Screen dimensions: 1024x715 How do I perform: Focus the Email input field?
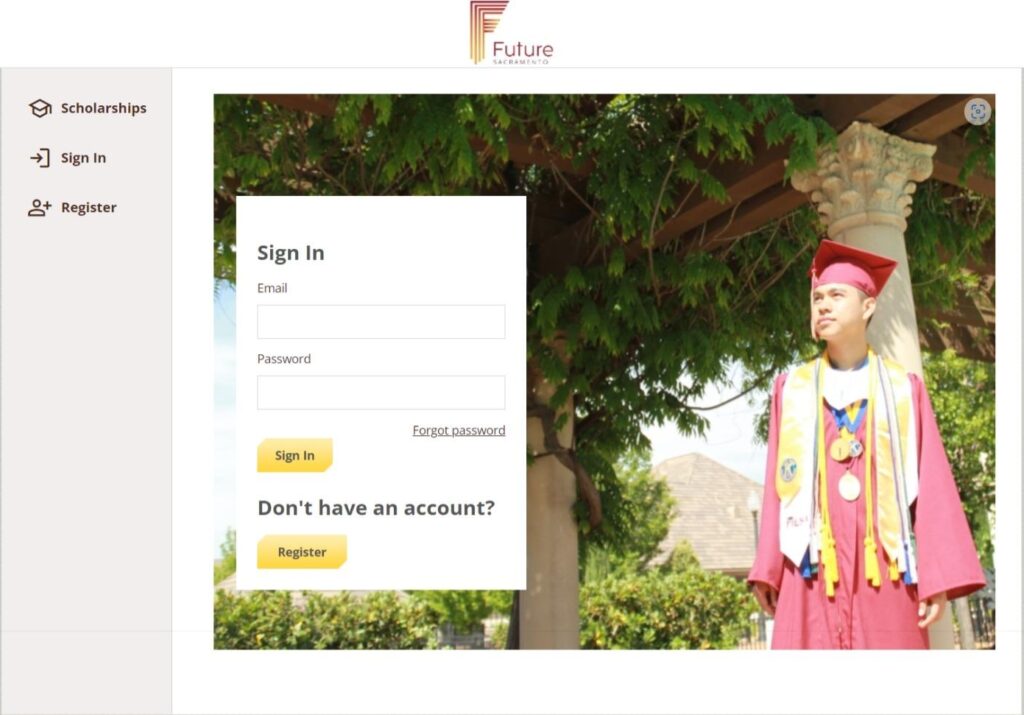[x=381, y=322]
